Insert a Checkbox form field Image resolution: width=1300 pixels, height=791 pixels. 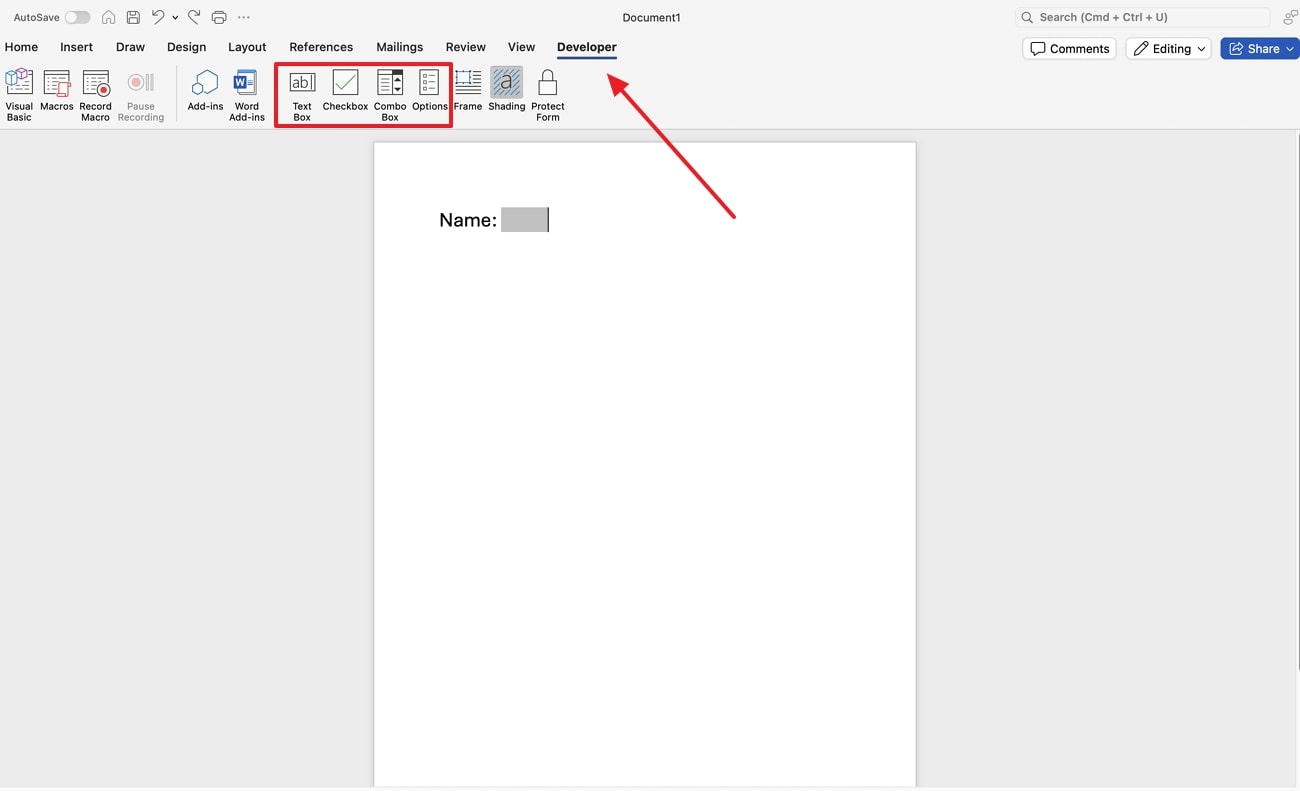[x=345, y=91]
